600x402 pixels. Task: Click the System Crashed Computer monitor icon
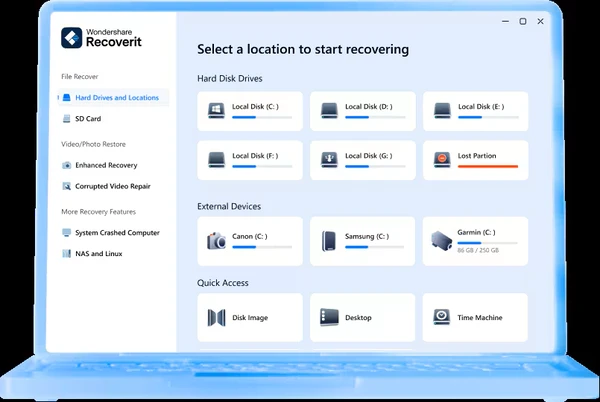67,233
